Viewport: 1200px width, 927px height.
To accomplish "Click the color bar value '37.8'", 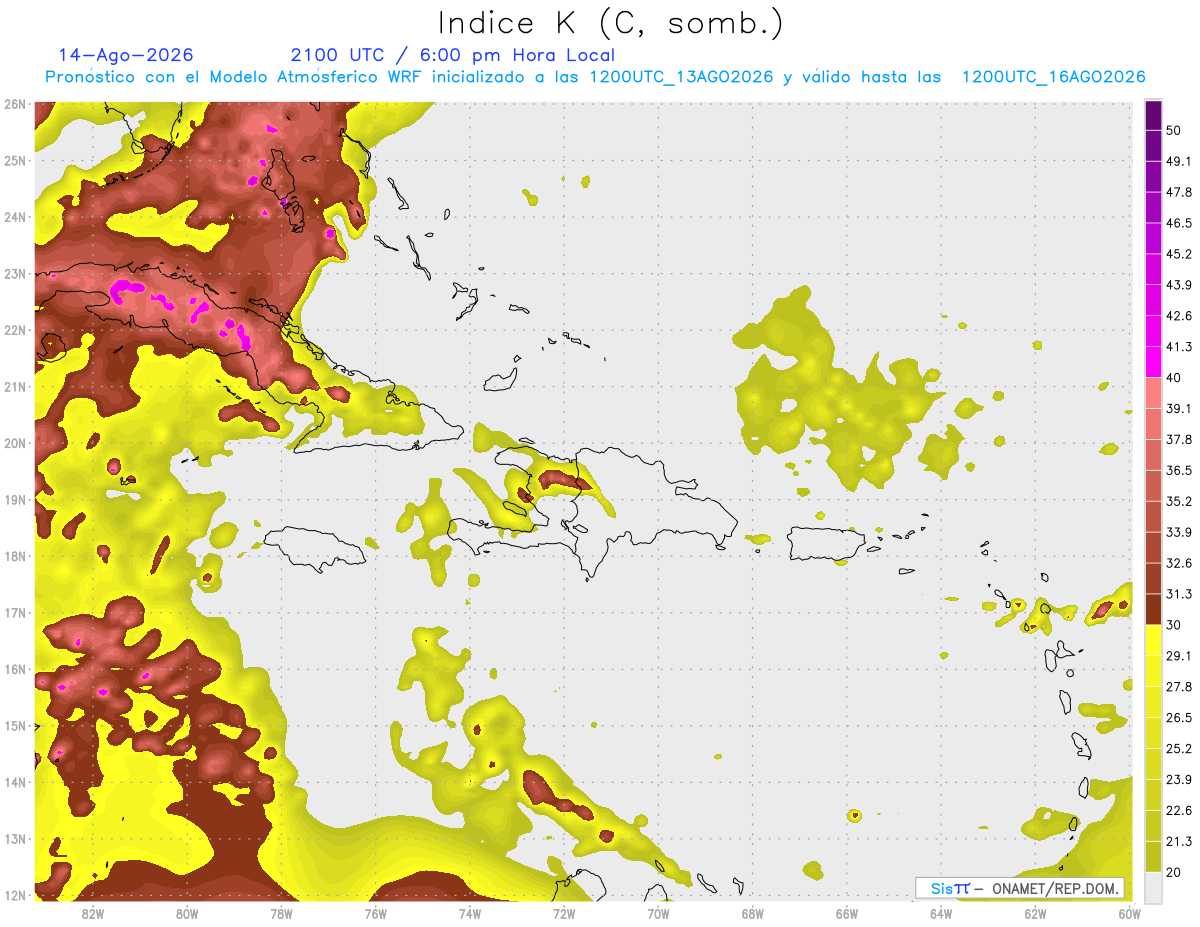I will [1179, 440].
